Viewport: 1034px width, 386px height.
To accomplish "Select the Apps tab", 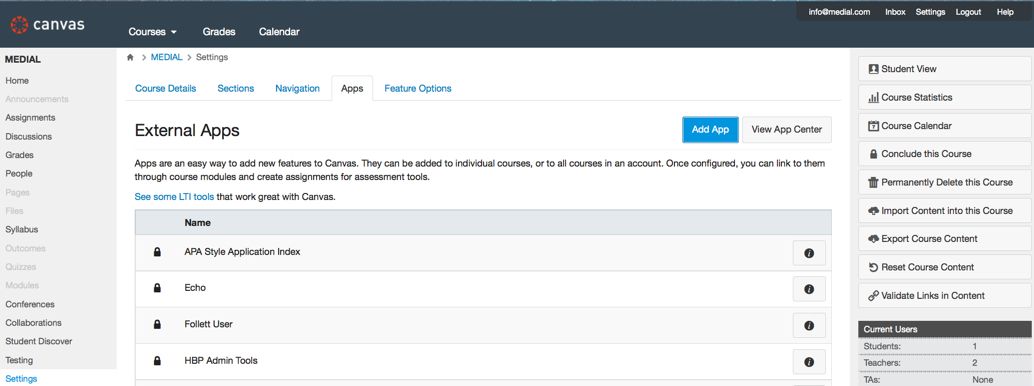I will click(352, 88).
